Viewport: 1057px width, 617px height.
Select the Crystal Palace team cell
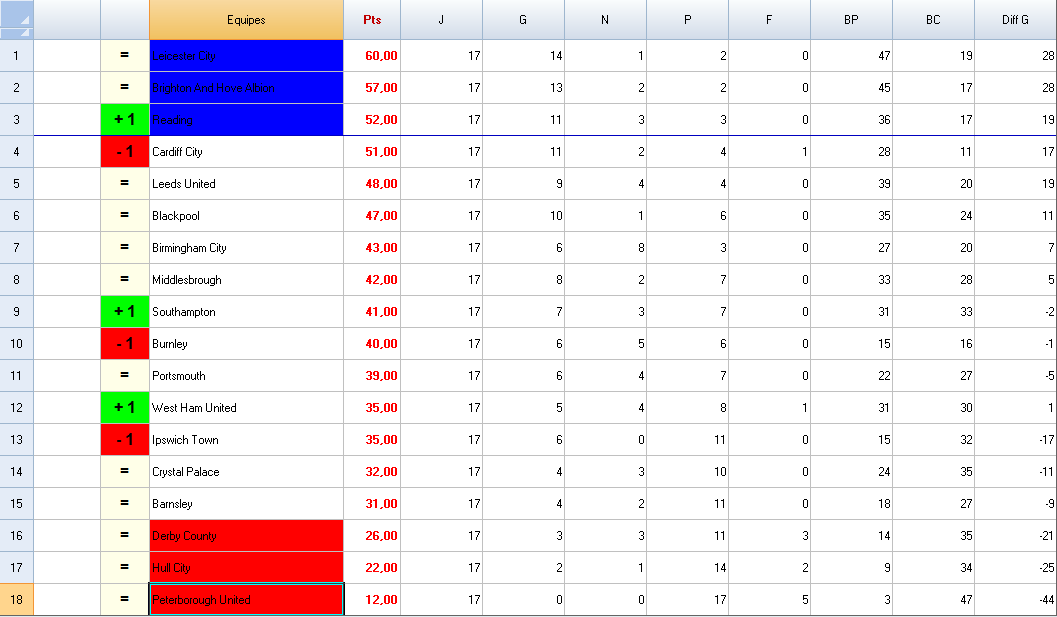coord(246,471)
